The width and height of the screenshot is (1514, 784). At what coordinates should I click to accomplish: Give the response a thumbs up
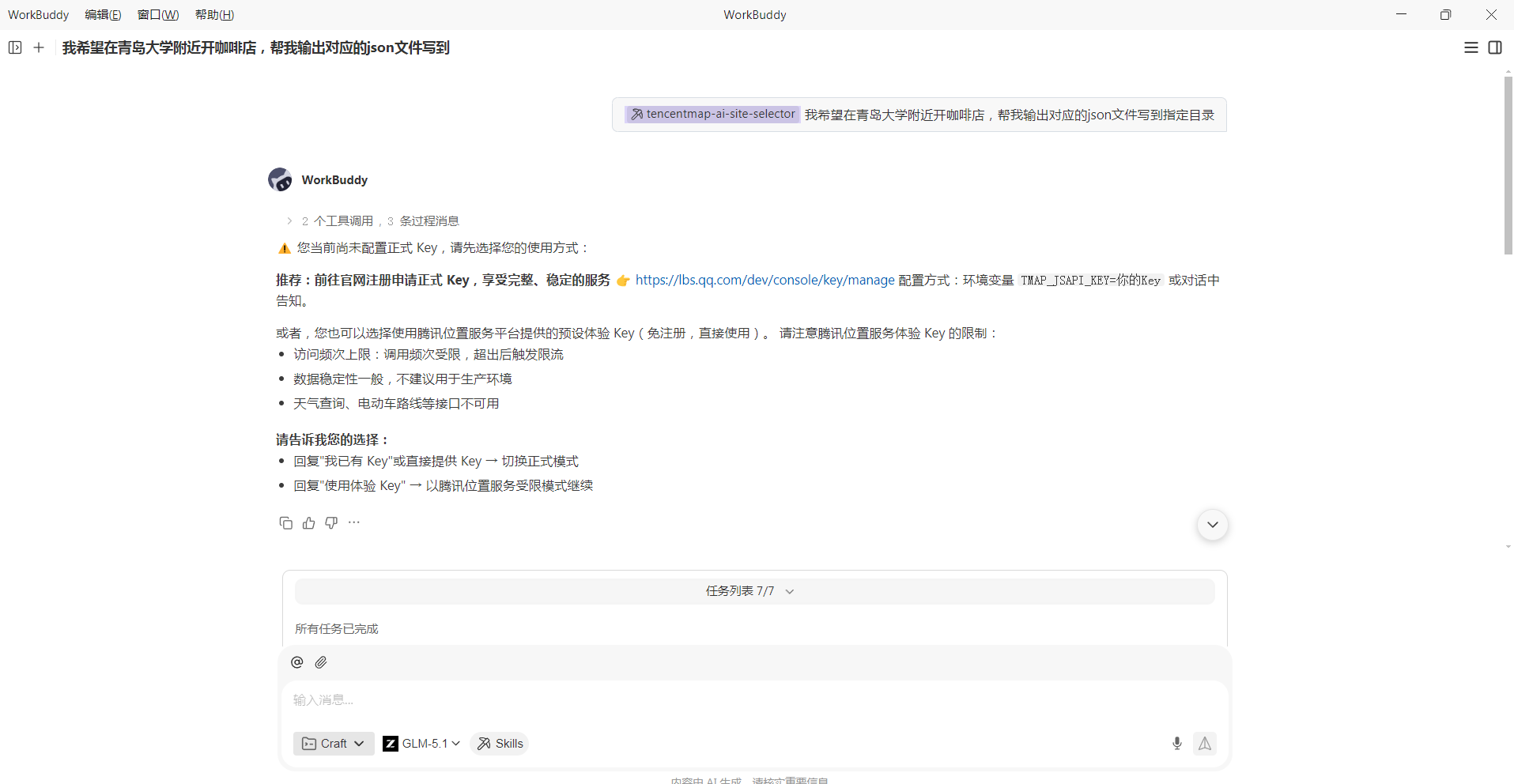[309, 522]
